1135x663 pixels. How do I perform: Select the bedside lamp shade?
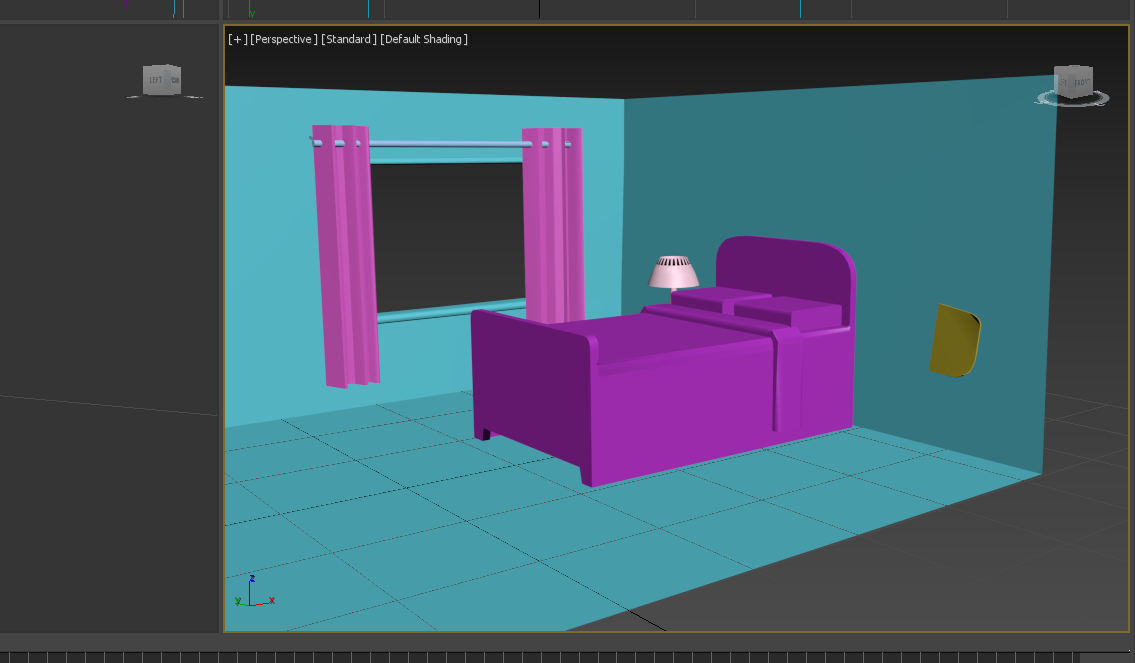coord(673,272)
